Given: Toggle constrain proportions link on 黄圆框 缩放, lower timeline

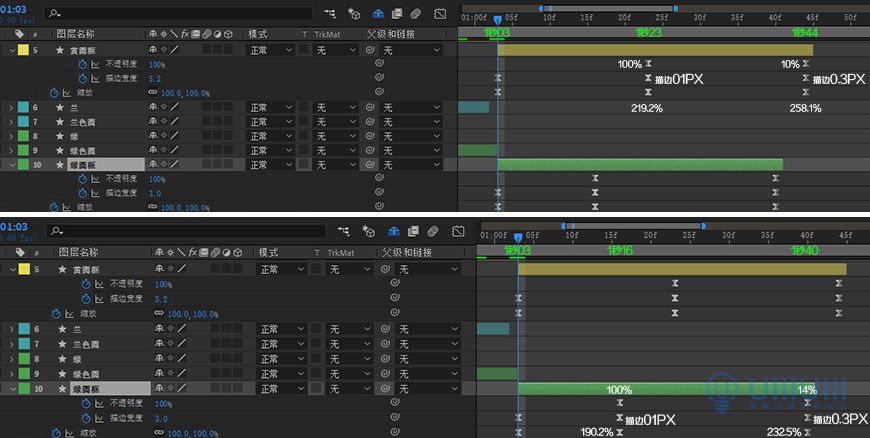Looking at the screenshot, I should (160, 314).
